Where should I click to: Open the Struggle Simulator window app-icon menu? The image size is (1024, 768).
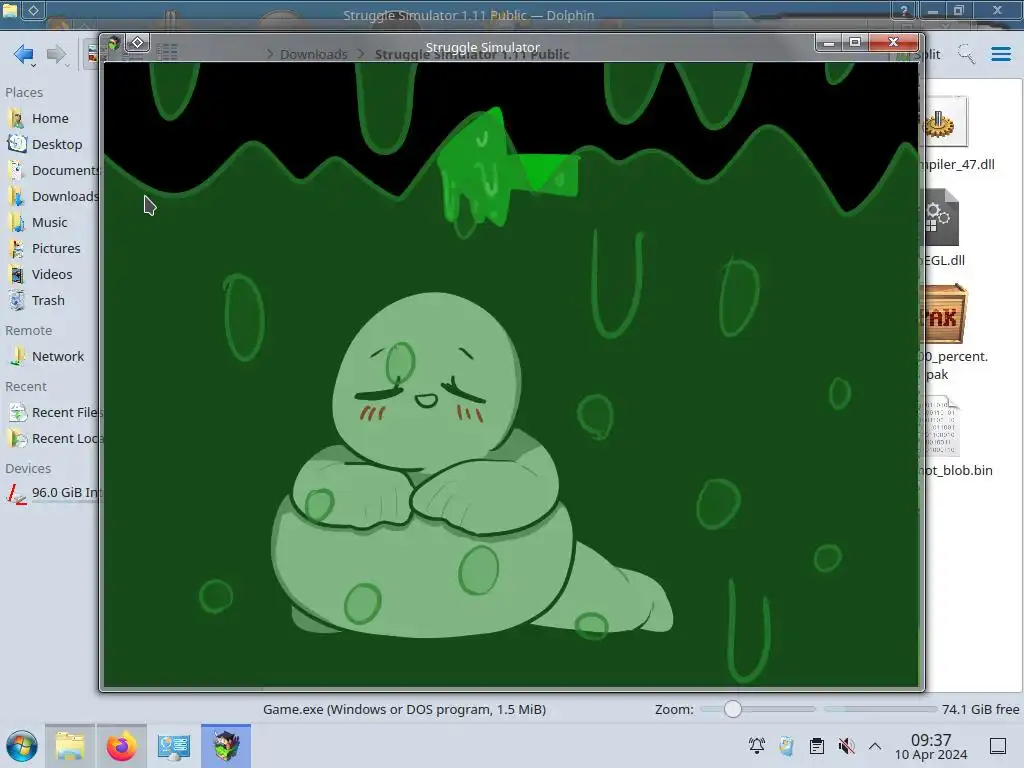pos(114,44)
